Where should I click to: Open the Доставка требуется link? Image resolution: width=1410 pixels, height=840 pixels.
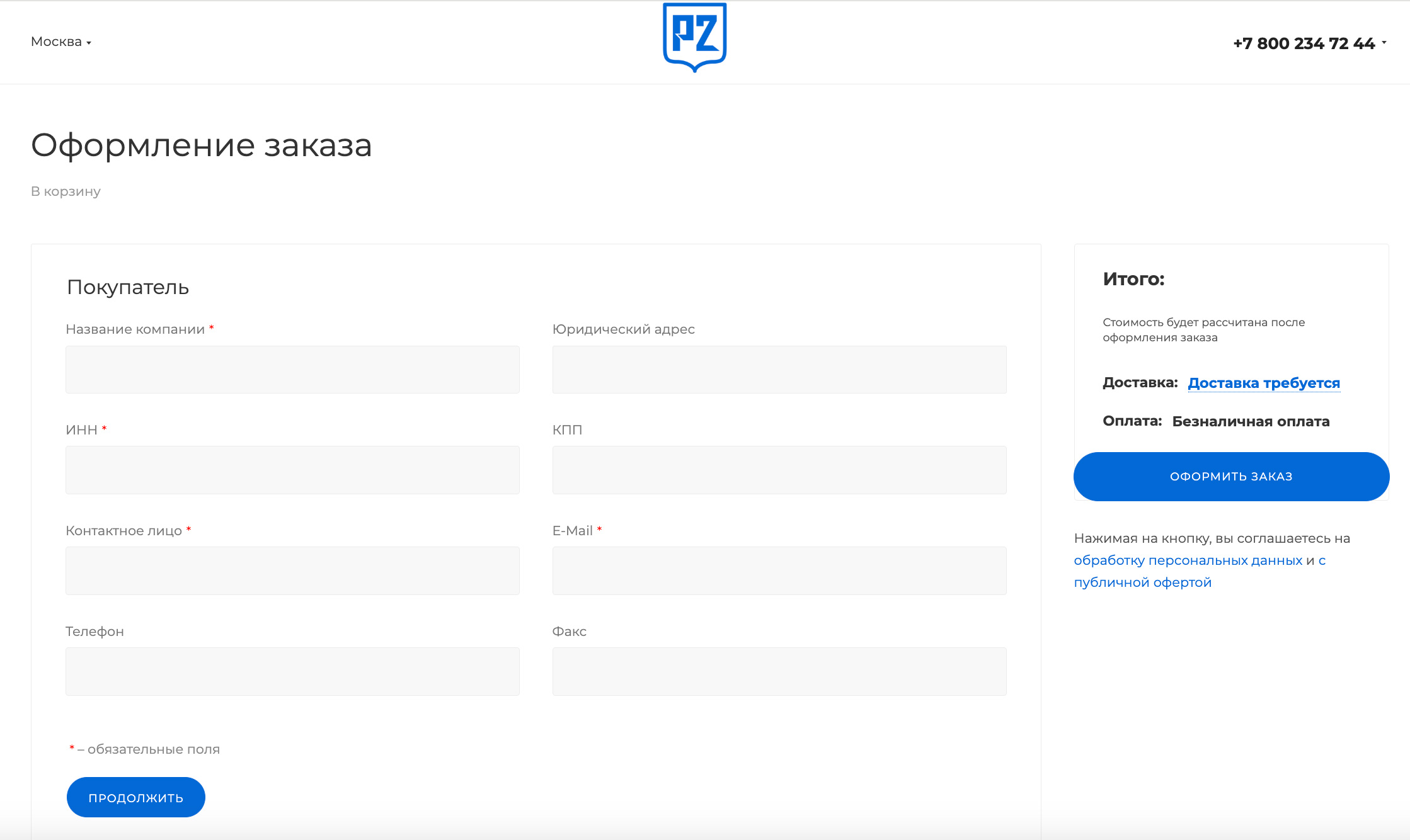(x=1264, y=383)
